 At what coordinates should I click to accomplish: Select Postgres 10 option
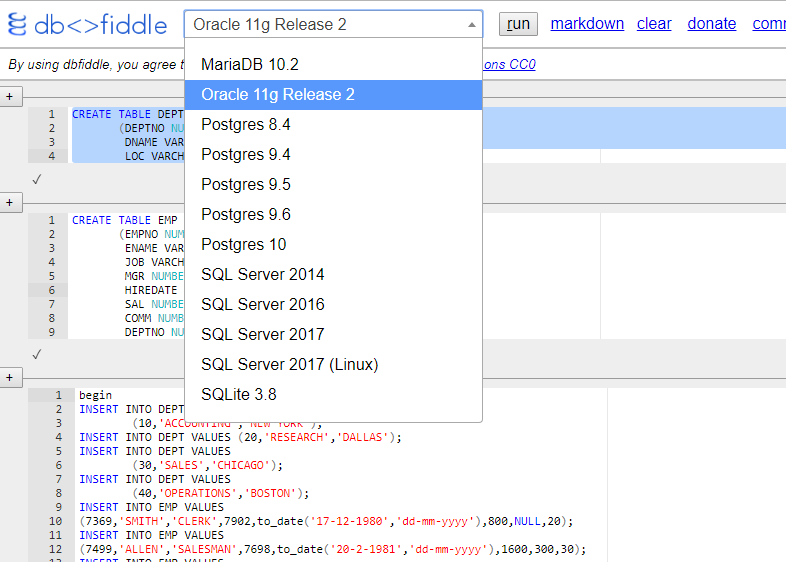pyautogui.click(x=333, y=245)
